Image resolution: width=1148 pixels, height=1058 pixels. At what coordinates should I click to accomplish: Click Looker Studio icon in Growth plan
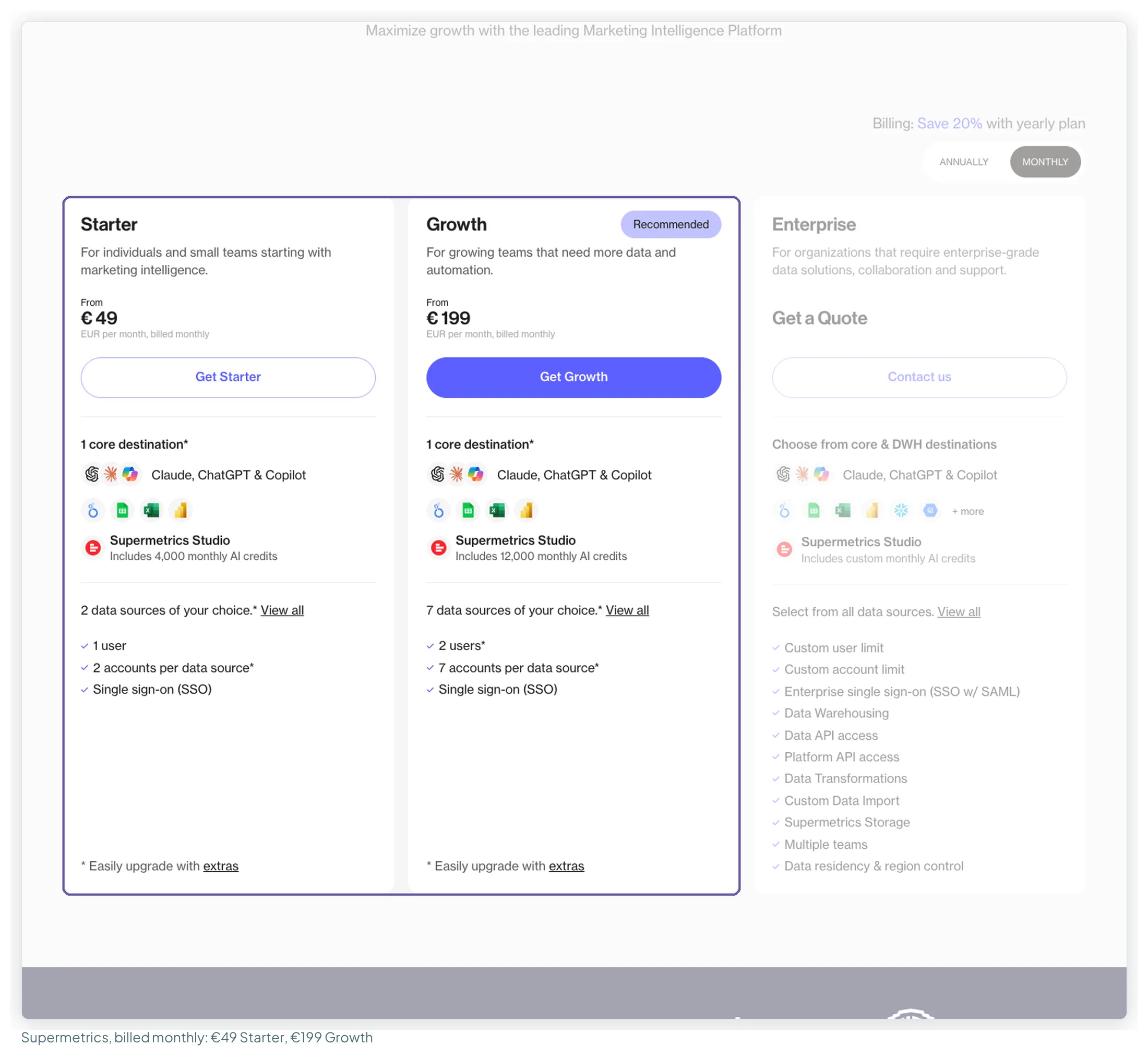tap(438, 510)
